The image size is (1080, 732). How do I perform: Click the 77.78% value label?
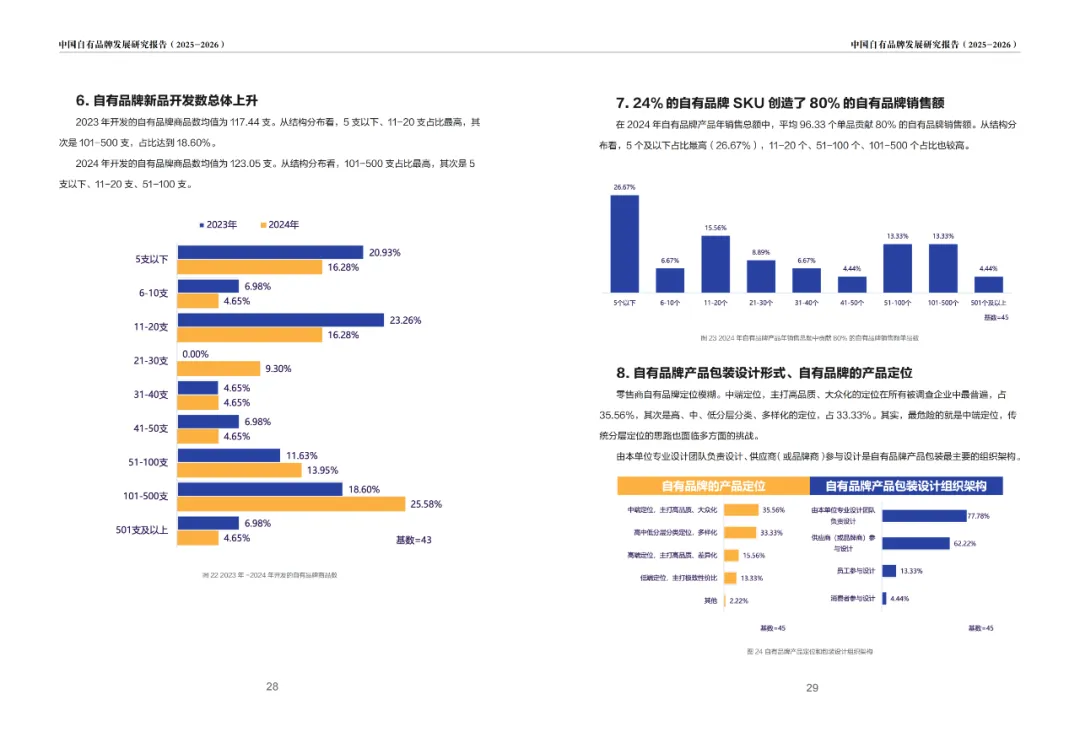point(978,516)
